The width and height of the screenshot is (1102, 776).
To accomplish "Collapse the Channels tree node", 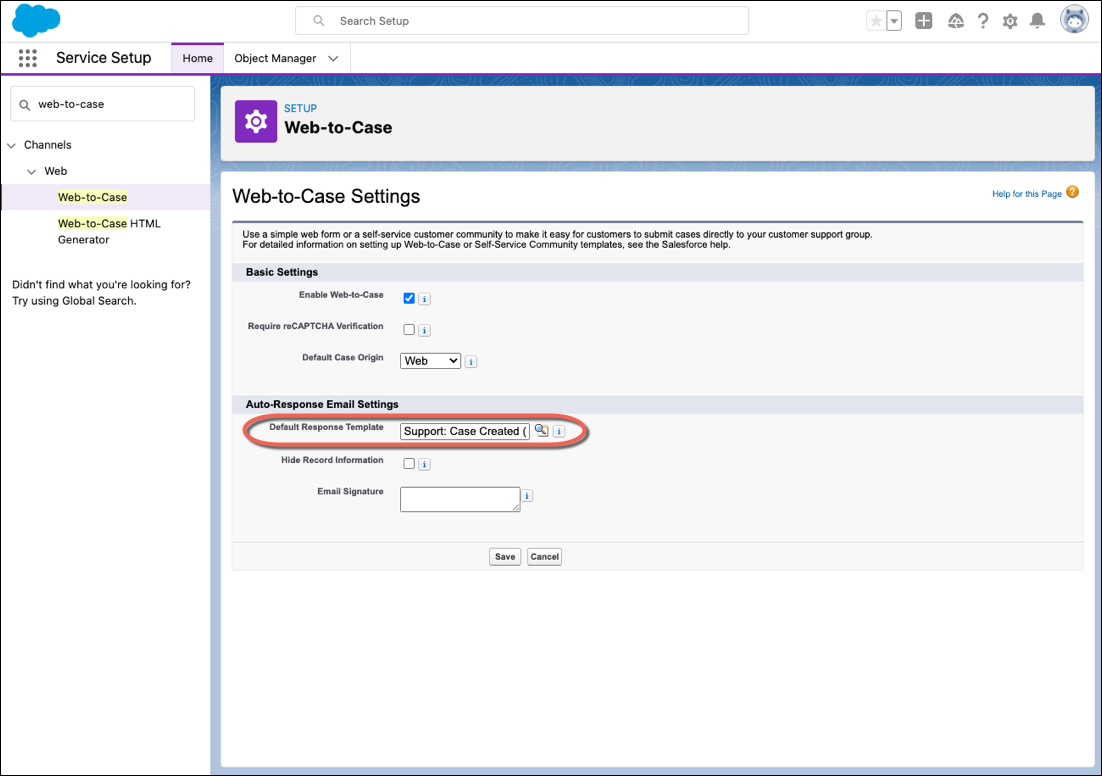I will click(x=11, y=146).
